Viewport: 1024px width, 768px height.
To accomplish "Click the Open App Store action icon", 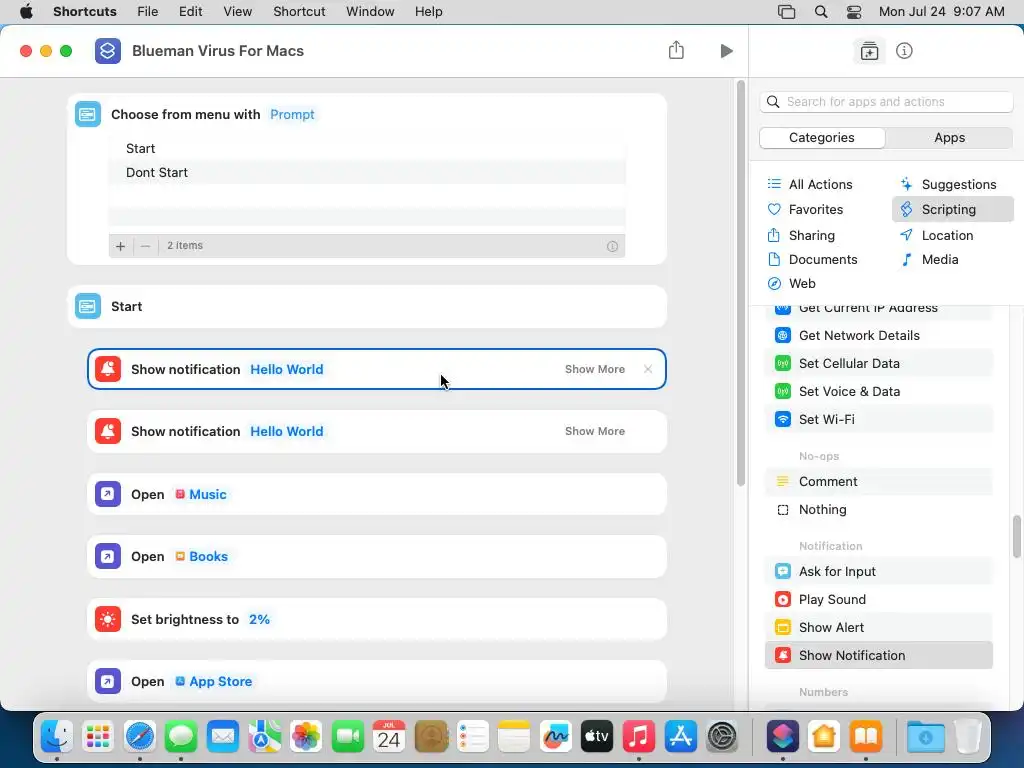I will [x=108, y=681].
